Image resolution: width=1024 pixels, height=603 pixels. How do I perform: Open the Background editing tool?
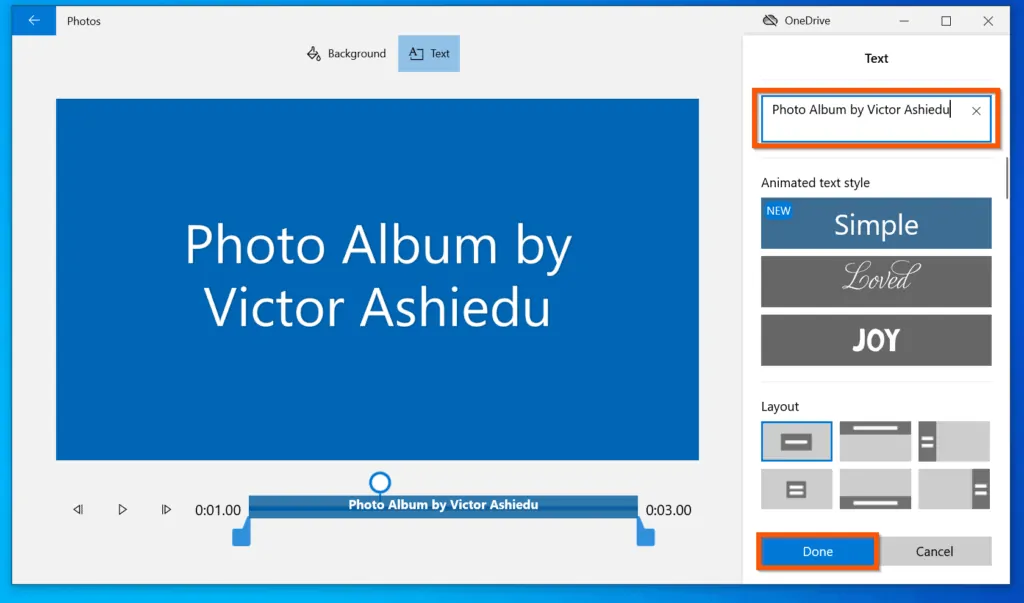346,54
